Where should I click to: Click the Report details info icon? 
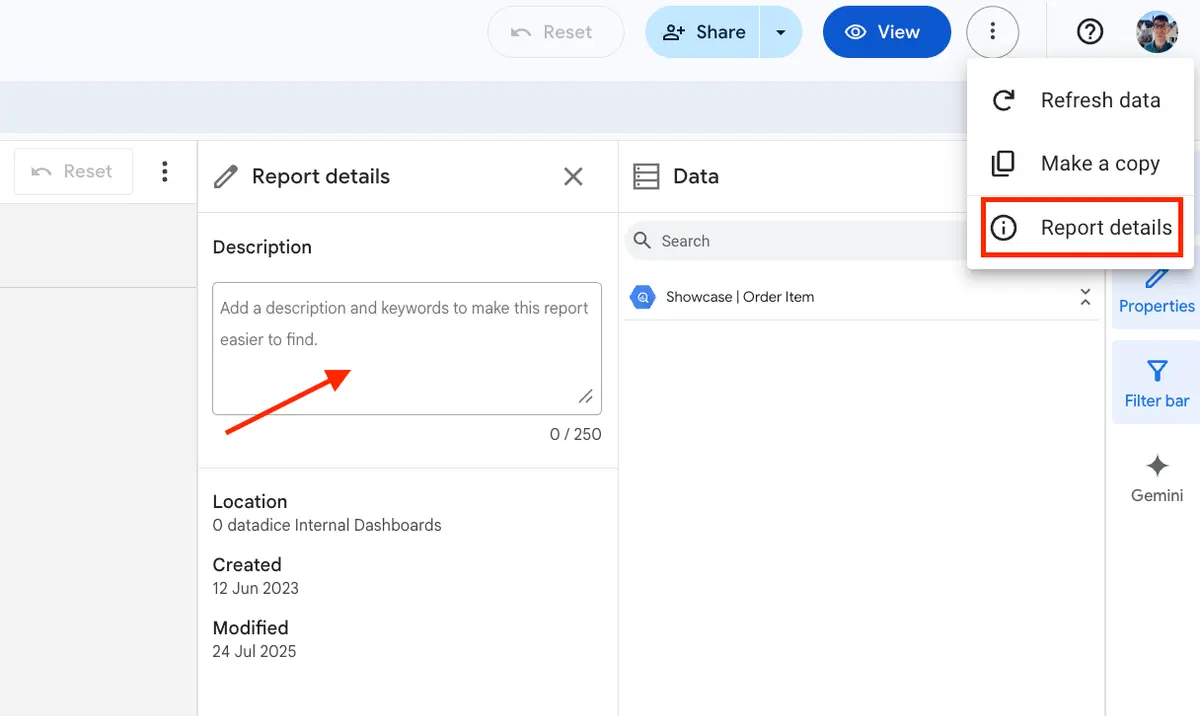click(1003, 228)
